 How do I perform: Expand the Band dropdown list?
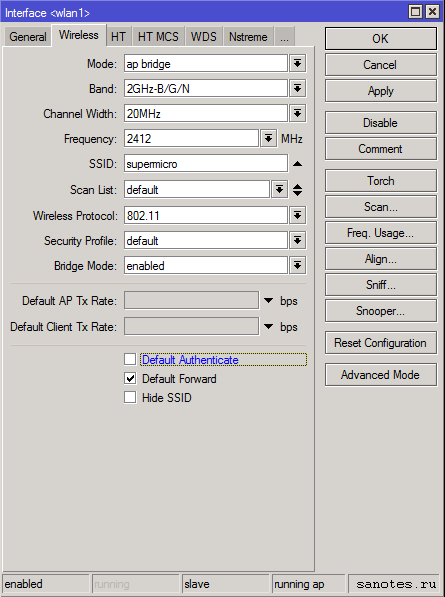[297, 89]
